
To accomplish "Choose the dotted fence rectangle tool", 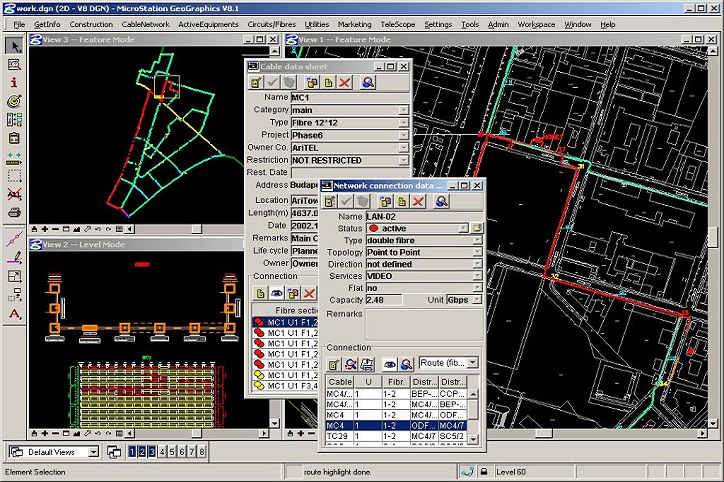I will coord(14,176).
